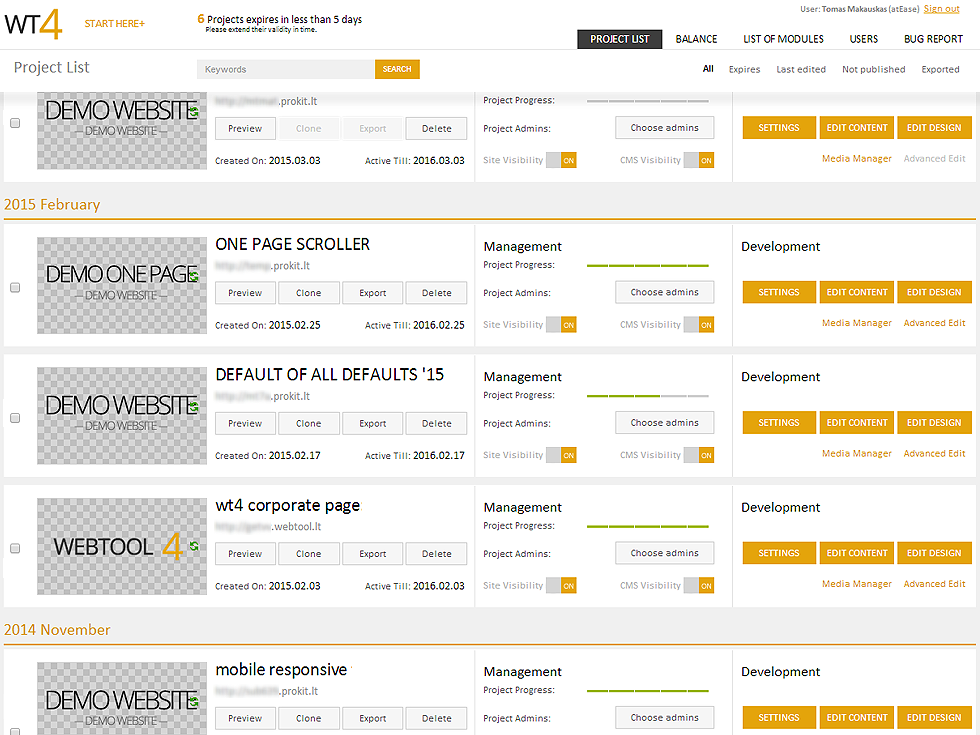Screen dimensions: 980x735
Task: Click refresh icon on mobile responsive thumbnail
Action: pyautogui.click(x=193, y=700)
